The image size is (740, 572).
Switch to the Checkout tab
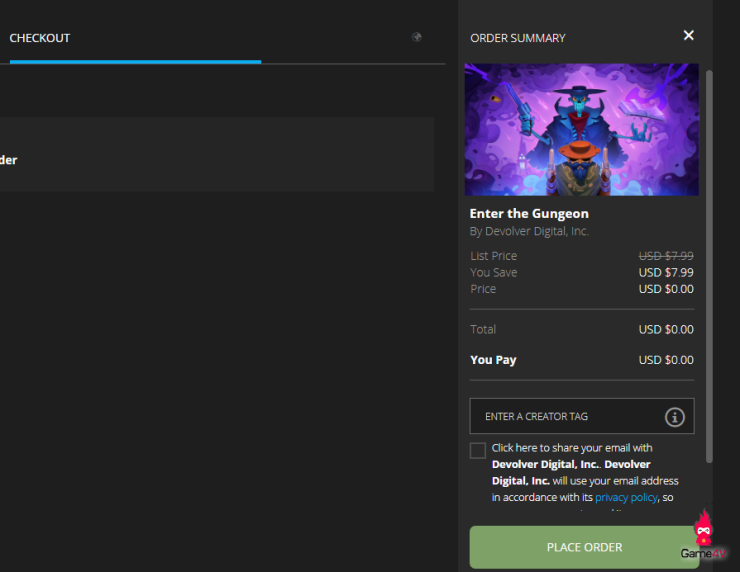[40, 38]
